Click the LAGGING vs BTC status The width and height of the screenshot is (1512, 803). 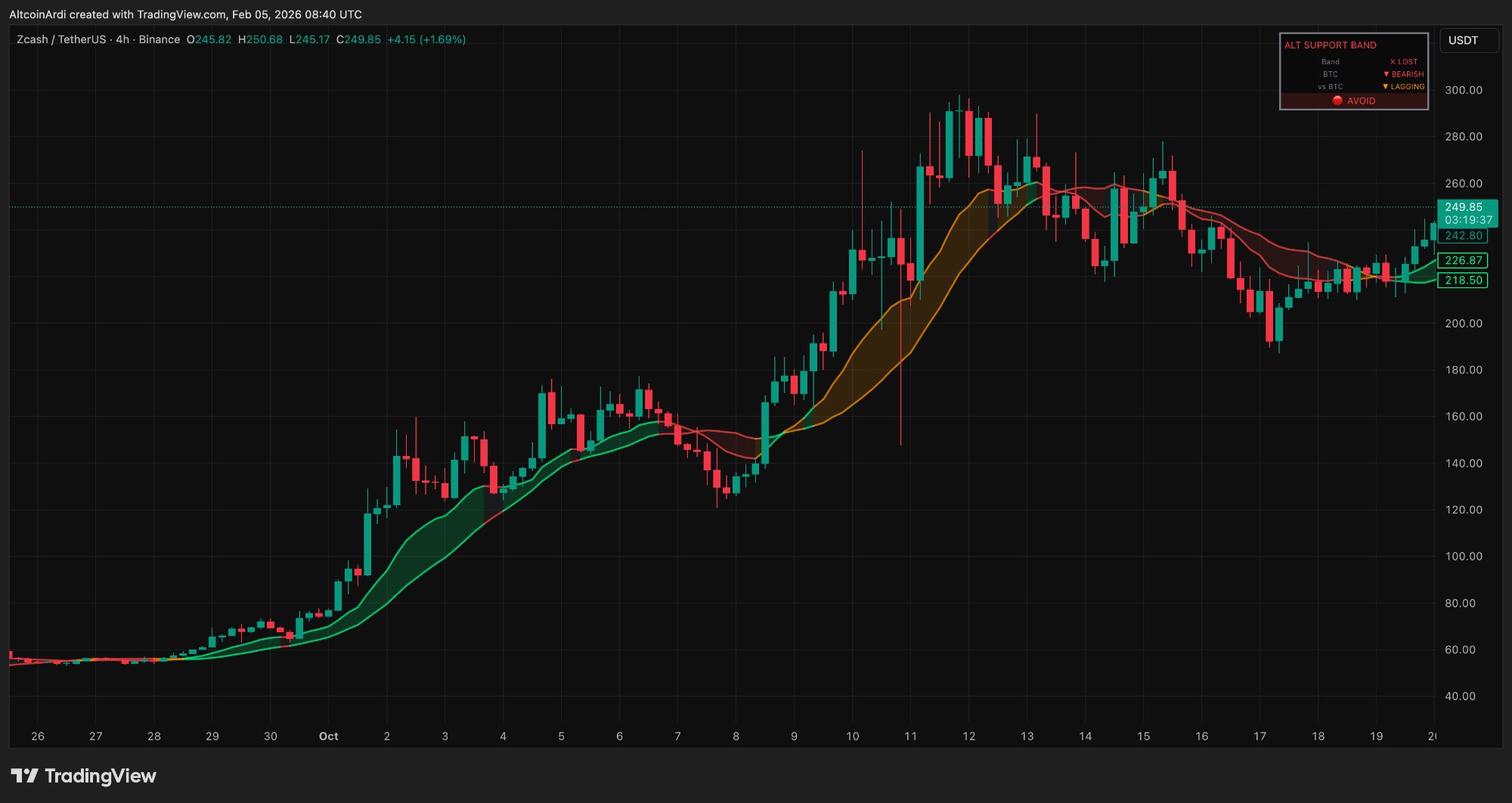1404,87
